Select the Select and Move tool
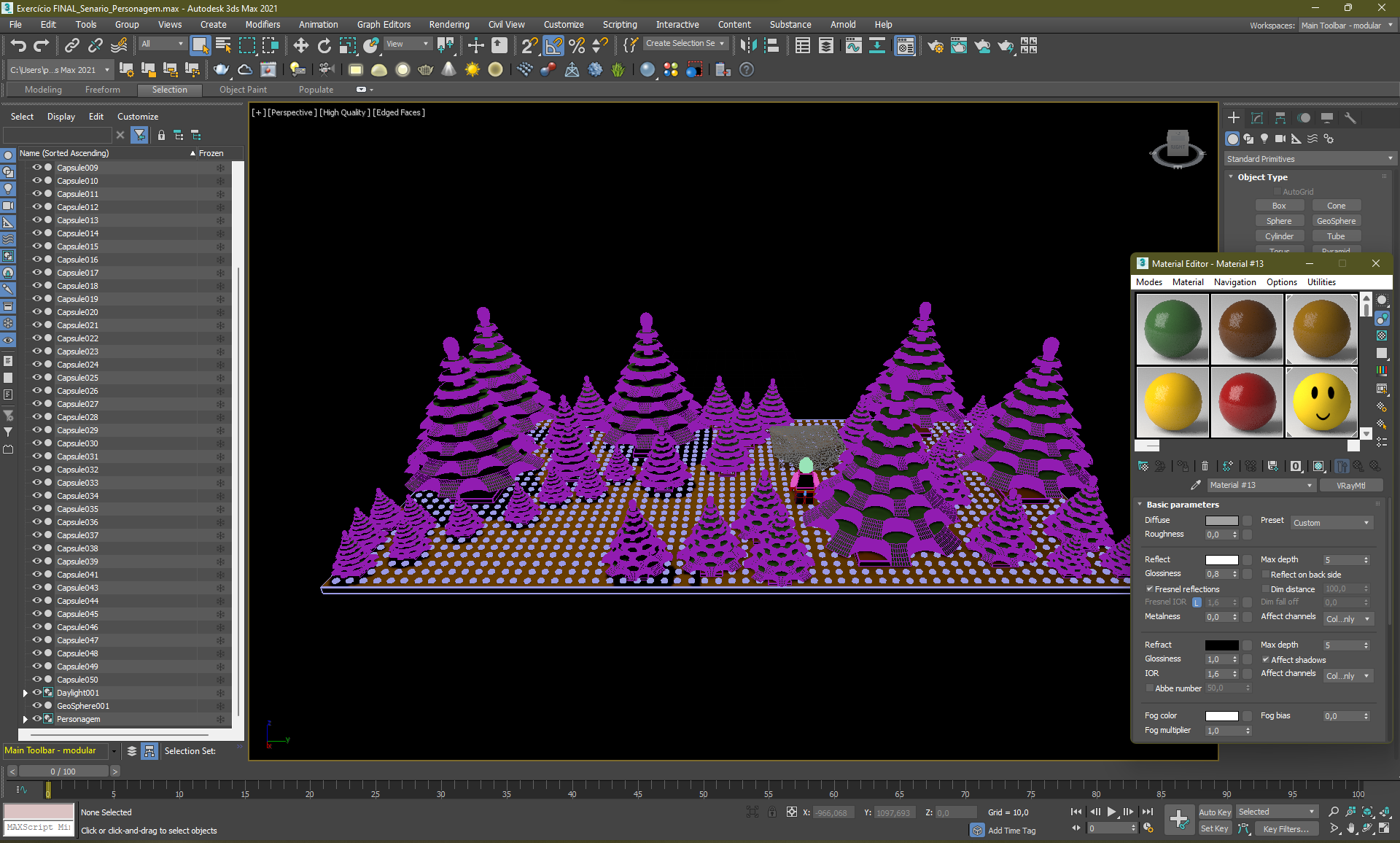Viewport: 1400px width, 843px height. coord(300,46)
